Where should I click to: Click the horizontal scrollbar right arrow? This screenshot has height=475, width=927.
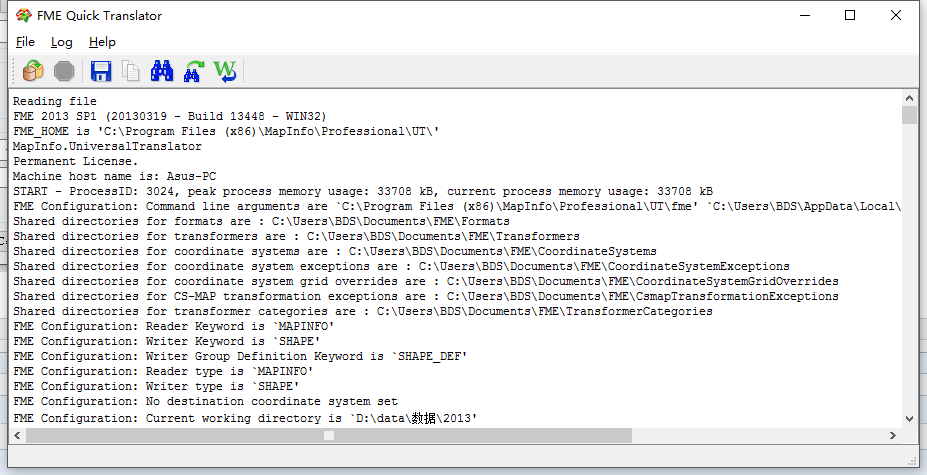[x=893, y=435]
